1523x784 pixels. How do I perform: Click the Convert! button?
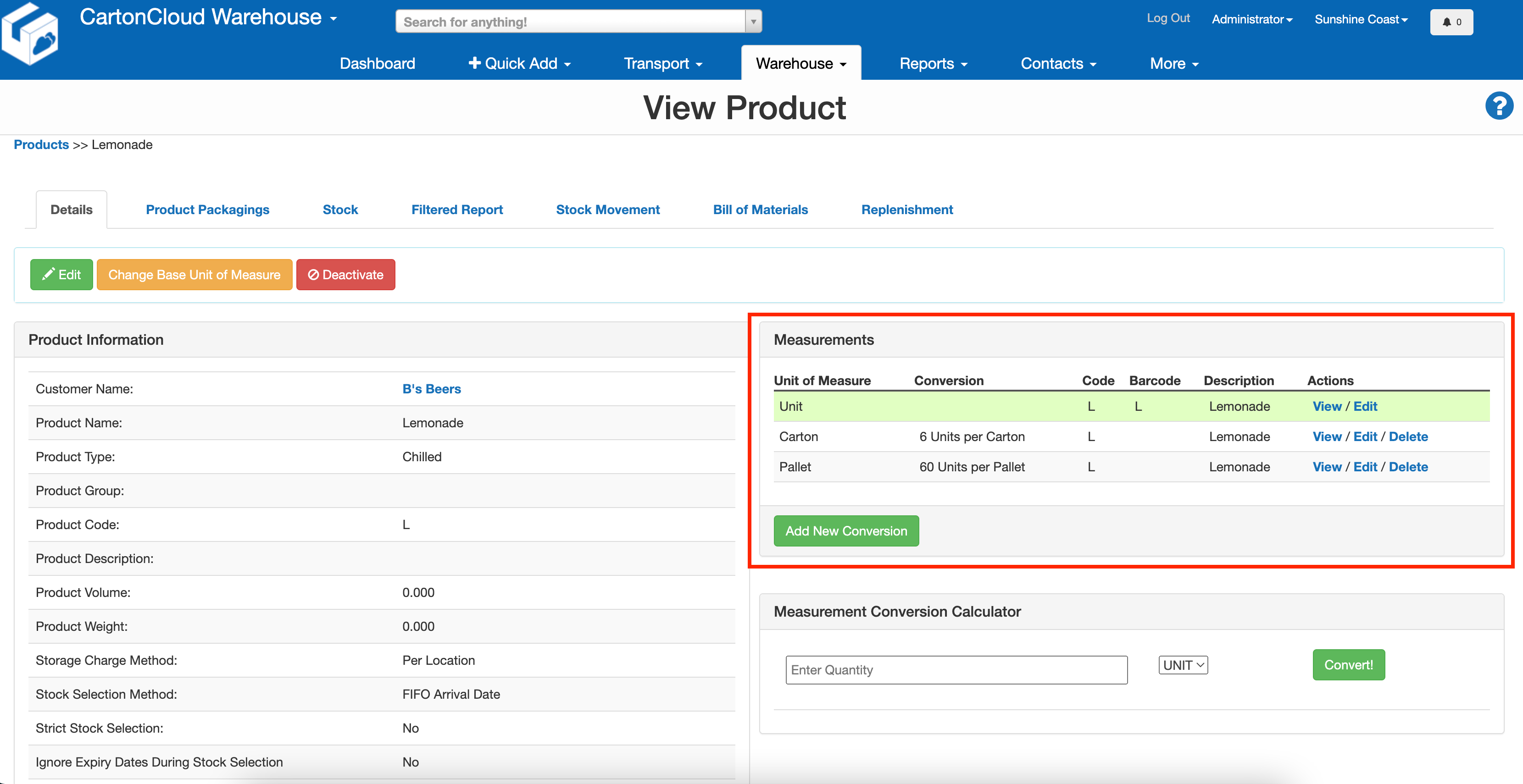[1348, 665]
